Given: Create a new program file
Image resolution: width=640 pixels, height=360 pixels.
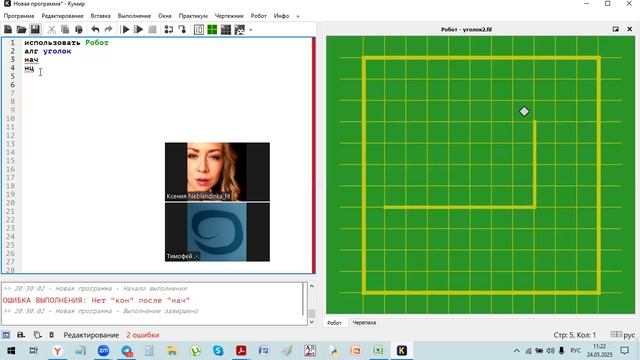Looking at the screenshot, I should (8, 29).
